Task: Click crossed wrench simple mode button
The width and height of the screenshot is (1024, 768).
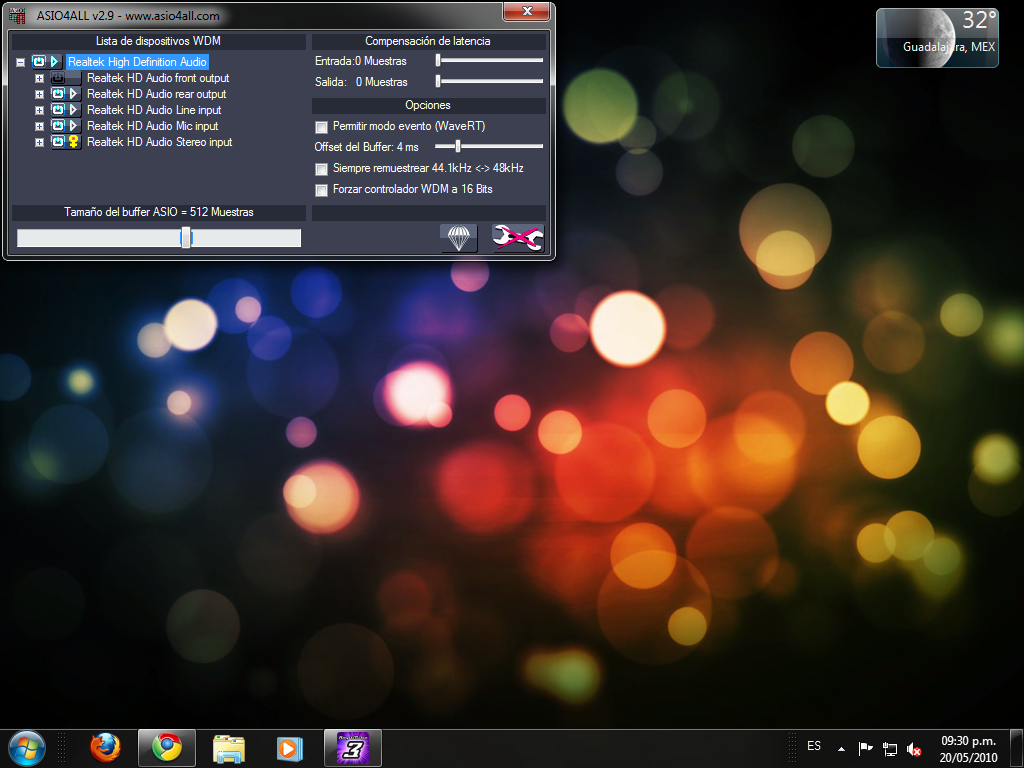Action: [x=517, y=238]
